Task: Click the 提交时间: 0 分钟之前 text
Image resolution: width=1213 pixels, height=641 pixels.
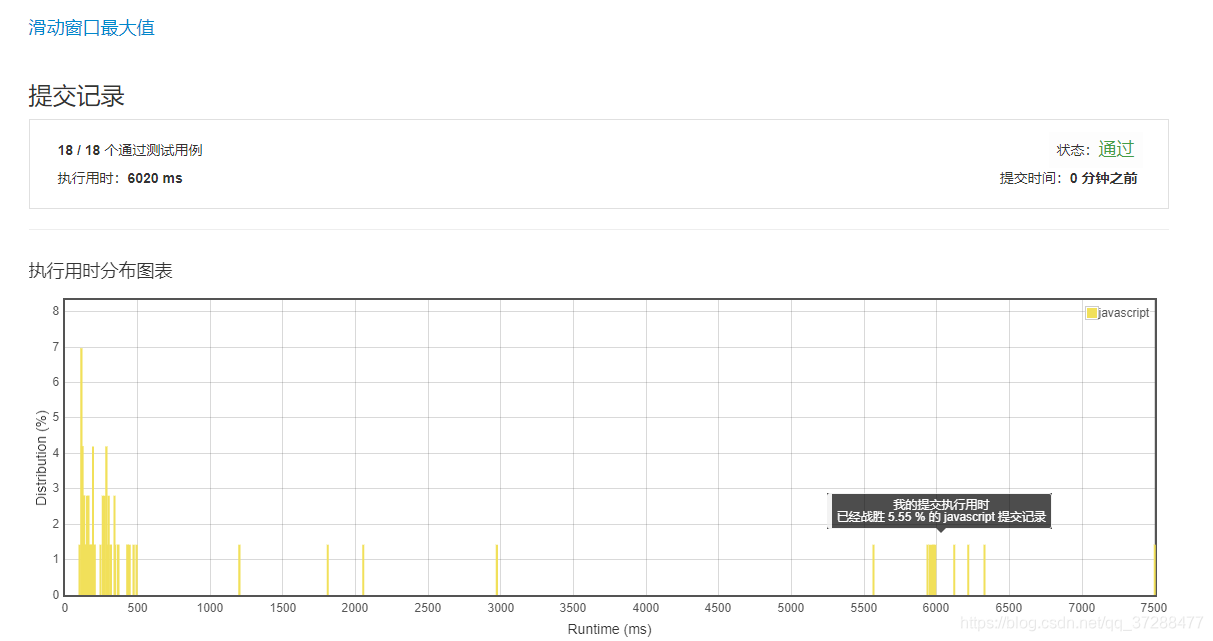Action: pyautogui.click(x=1068, y=178)
